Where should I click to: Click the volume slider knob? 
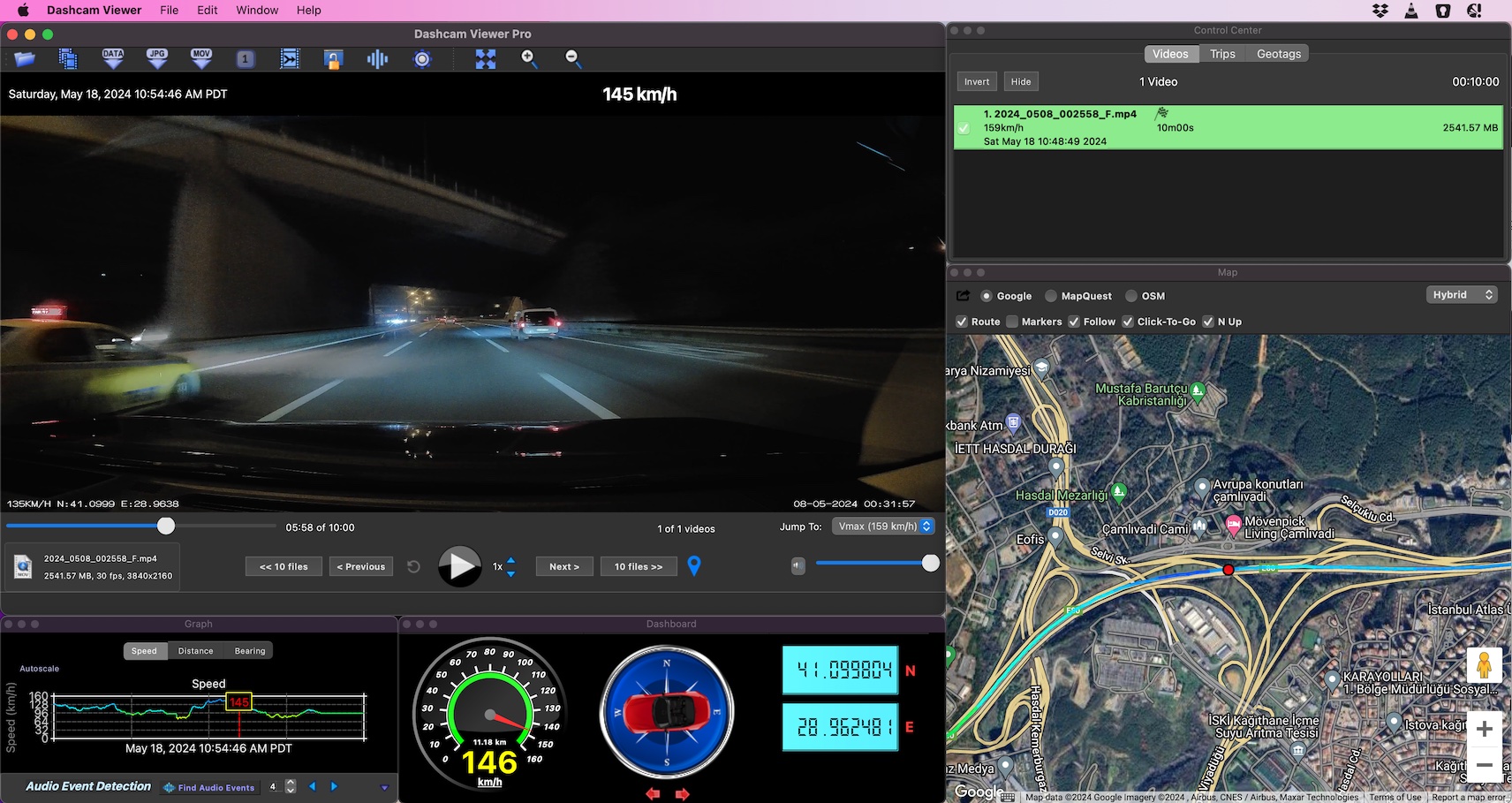[931, 563]
